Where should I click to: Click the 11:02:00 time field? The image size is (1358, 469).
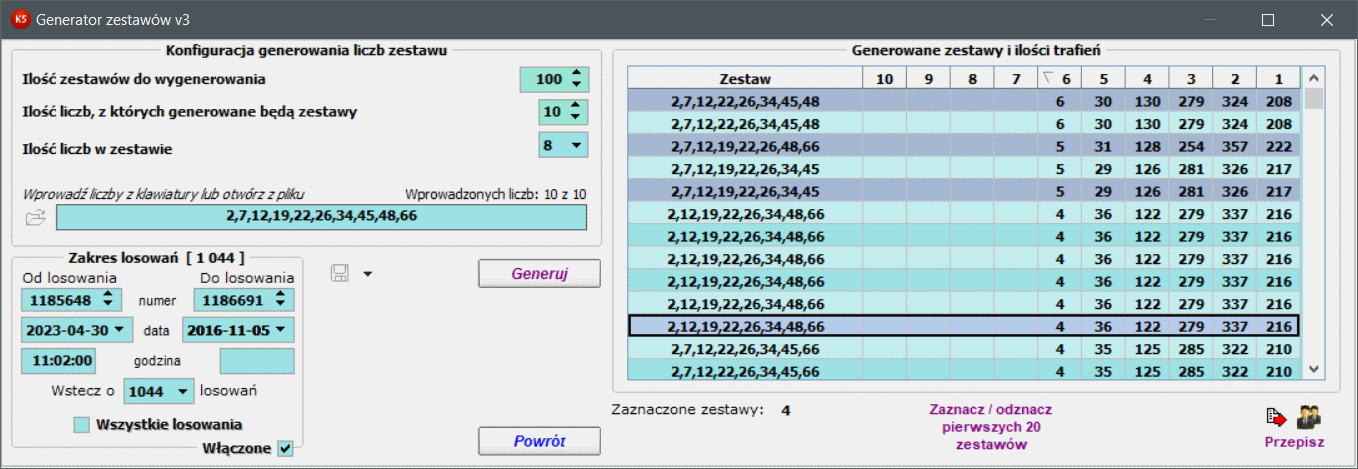tap(59, 361)
